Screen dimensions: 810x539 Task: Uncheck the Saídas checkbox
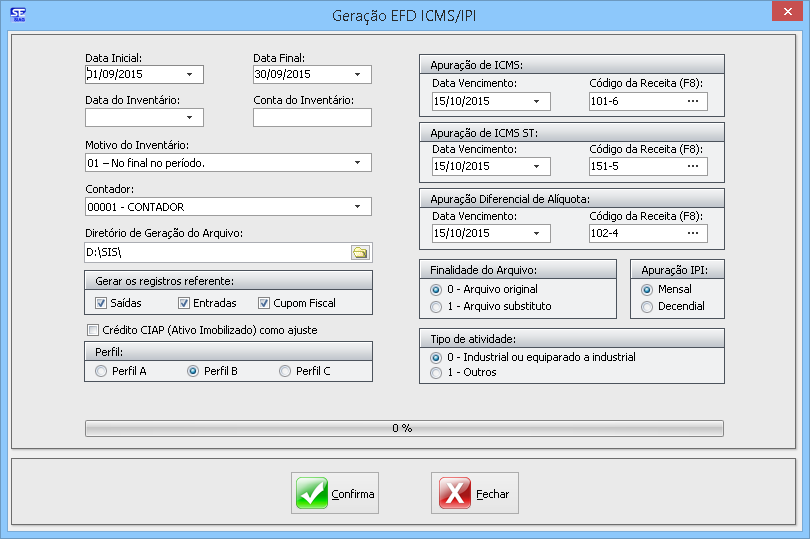tap(101, 303)
